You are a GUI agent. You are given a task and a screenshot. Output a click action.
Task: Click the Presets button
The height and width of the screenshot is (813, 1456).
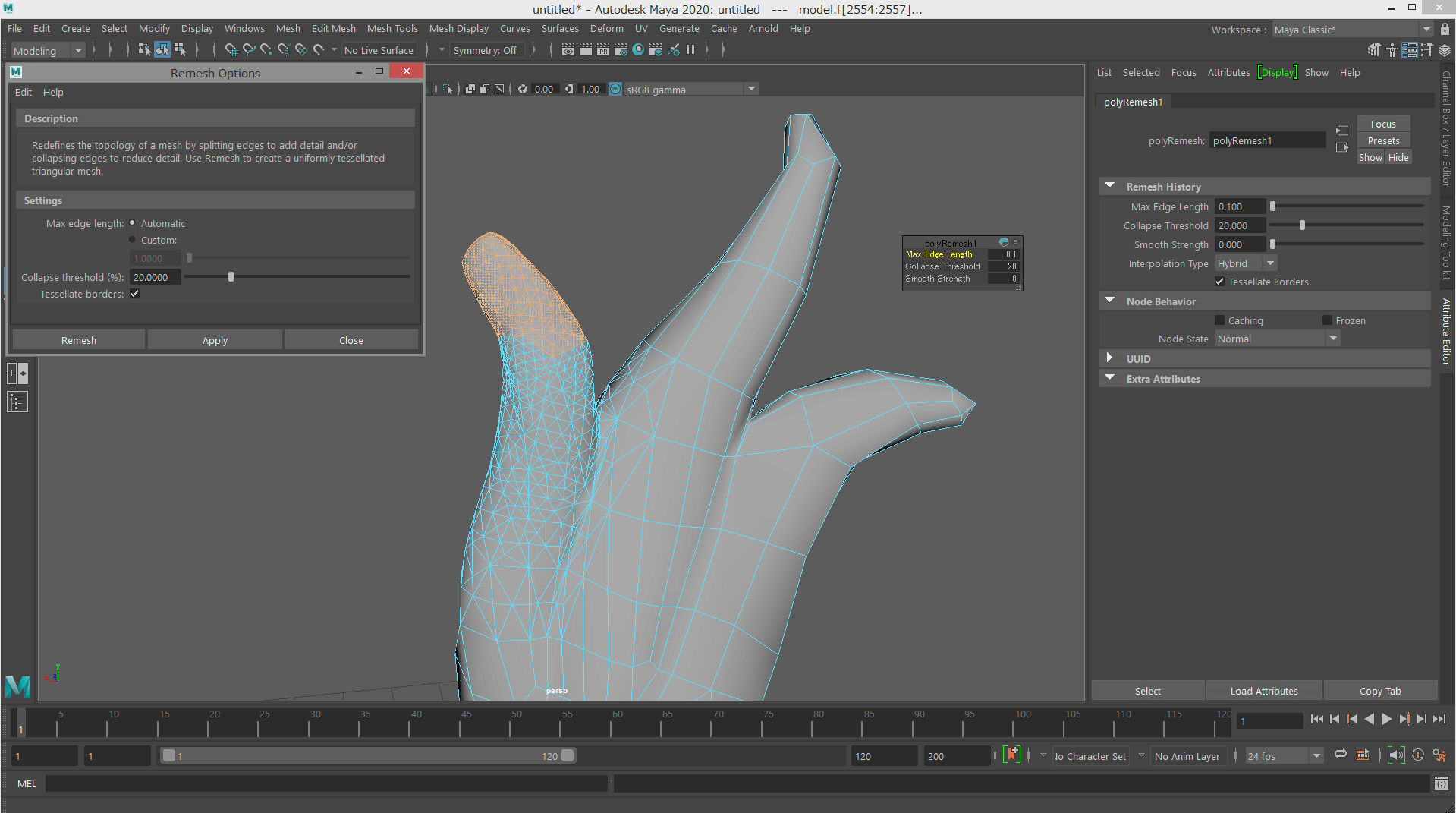coord(1383,140)
